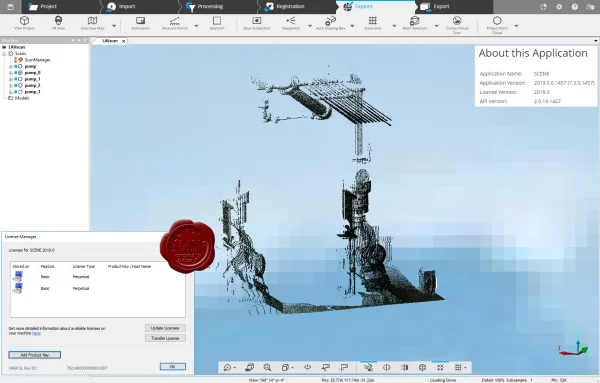Follow the 'here' link in License Manager
Viewport: 600px width, 383px height.
click(x=36, y=333)
